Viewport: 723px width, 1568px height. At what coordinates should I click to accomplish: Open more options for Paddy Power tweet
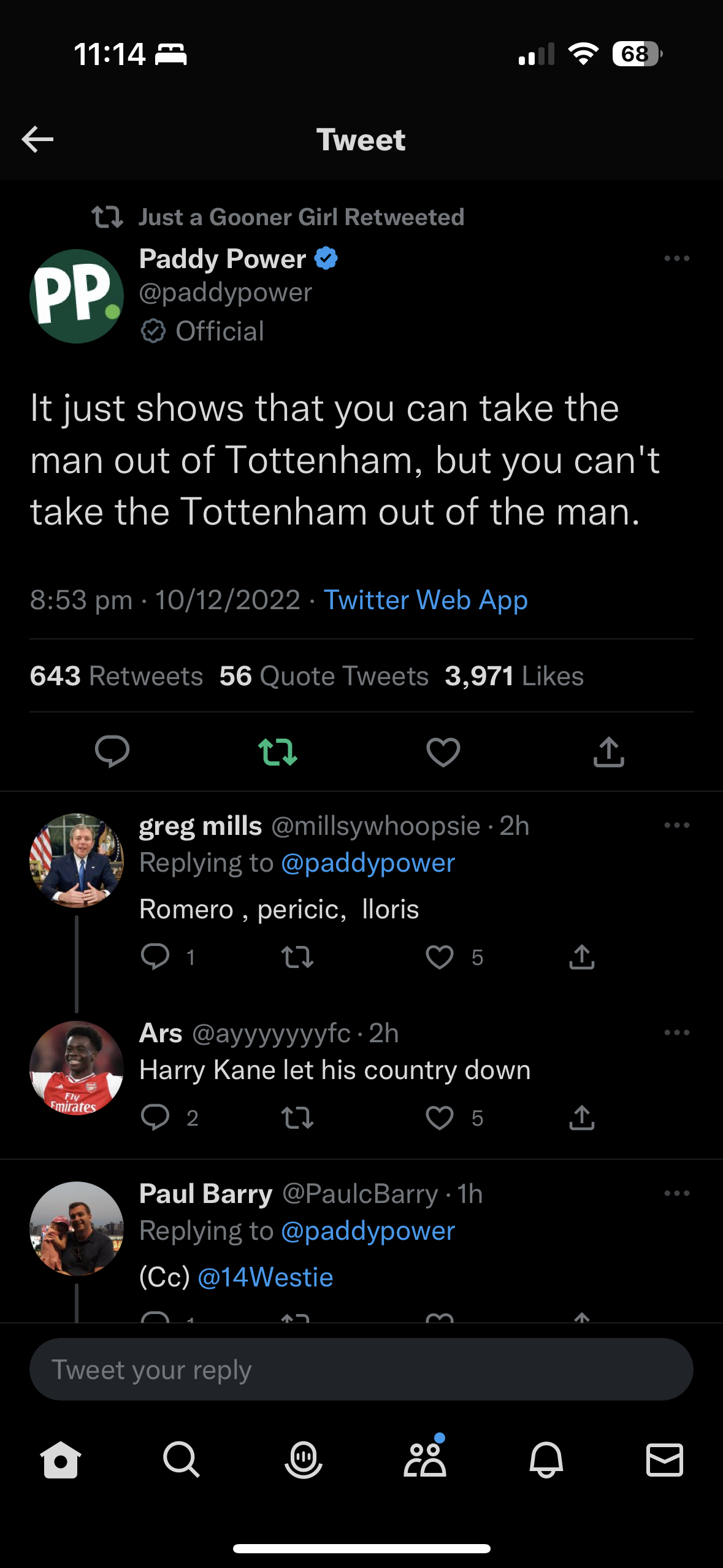(x=676, y=259)
